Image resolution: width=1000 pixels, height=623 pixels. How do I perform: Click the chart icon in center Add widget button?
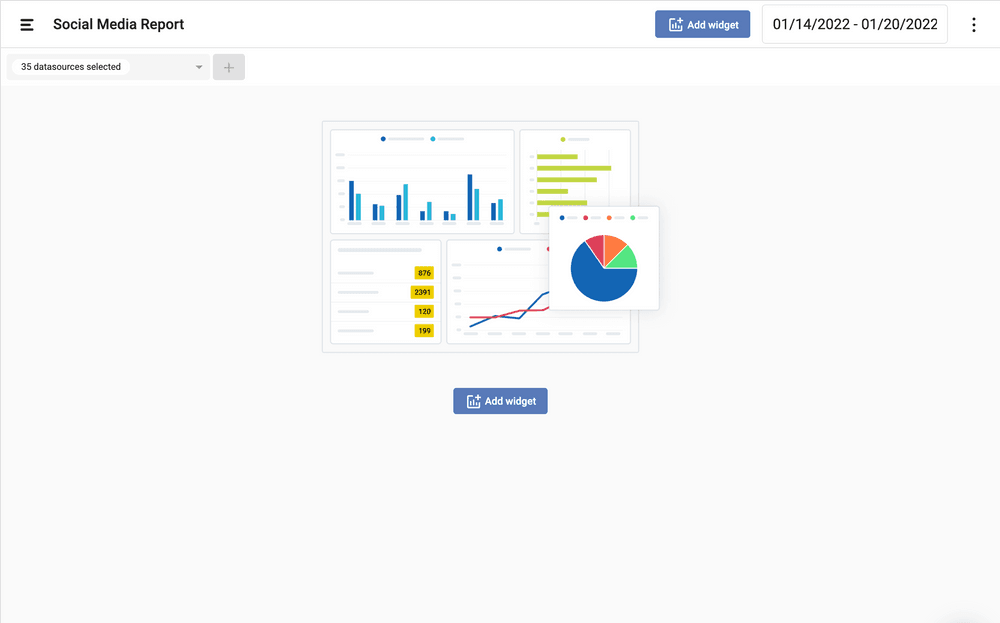pyautogui.click(x=474, y=401)
